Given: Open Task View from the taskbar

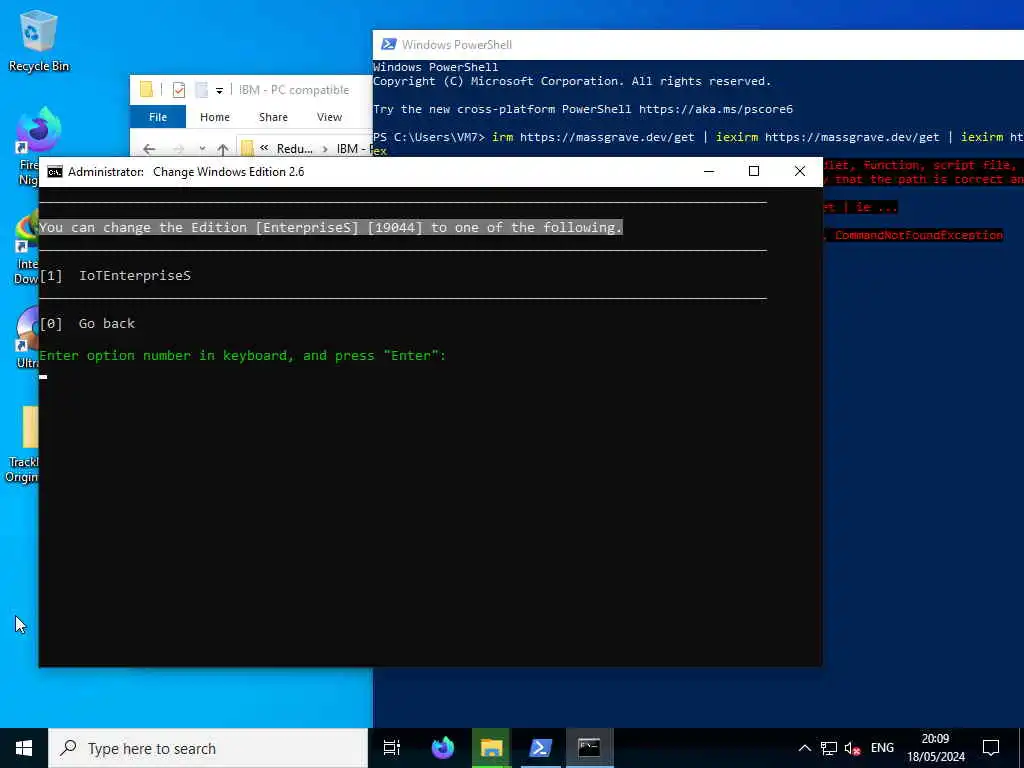Looking at the screenshot, I should coord(392,748).
